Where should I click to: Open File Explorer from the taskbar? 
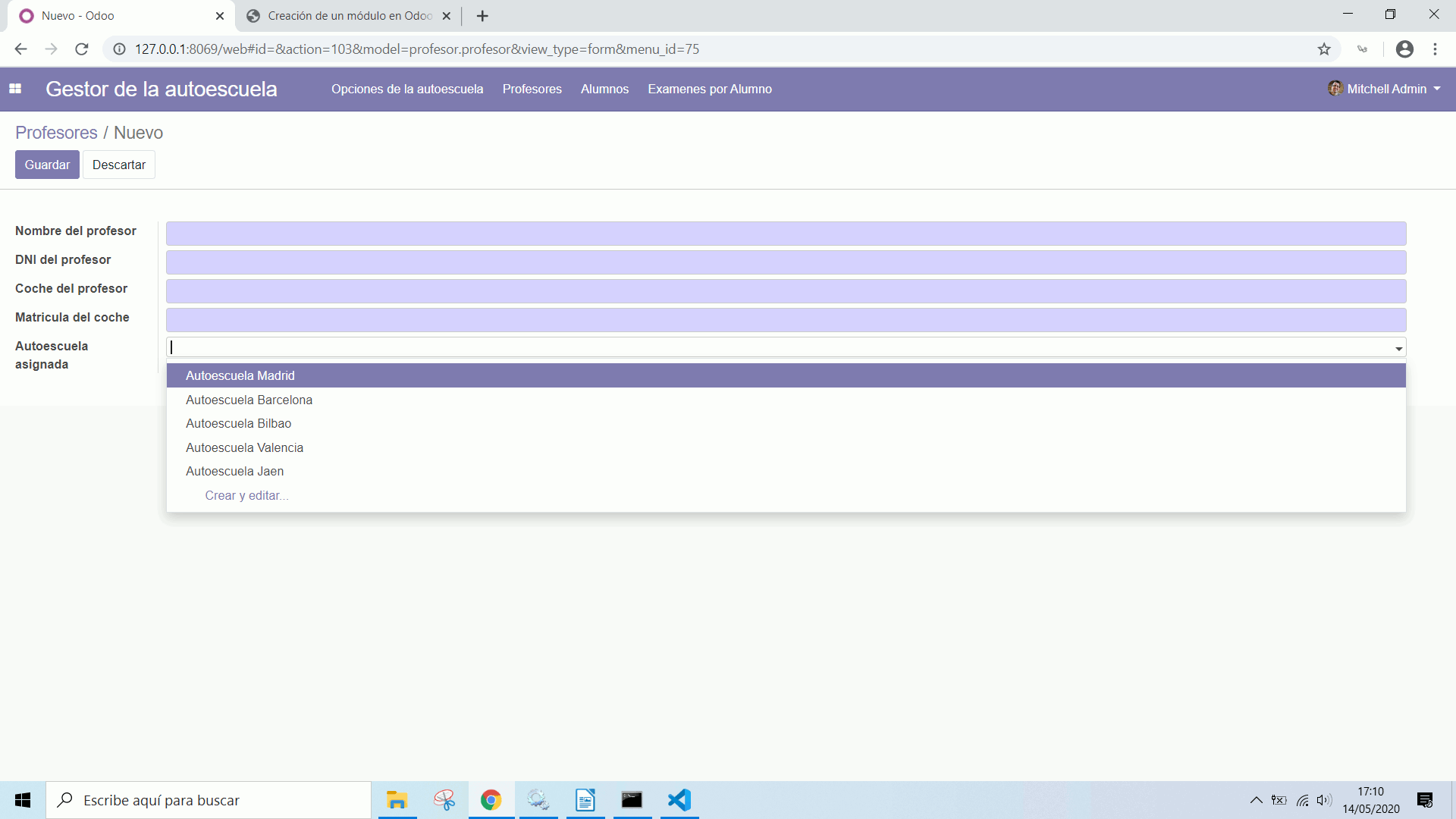(397, 800)
